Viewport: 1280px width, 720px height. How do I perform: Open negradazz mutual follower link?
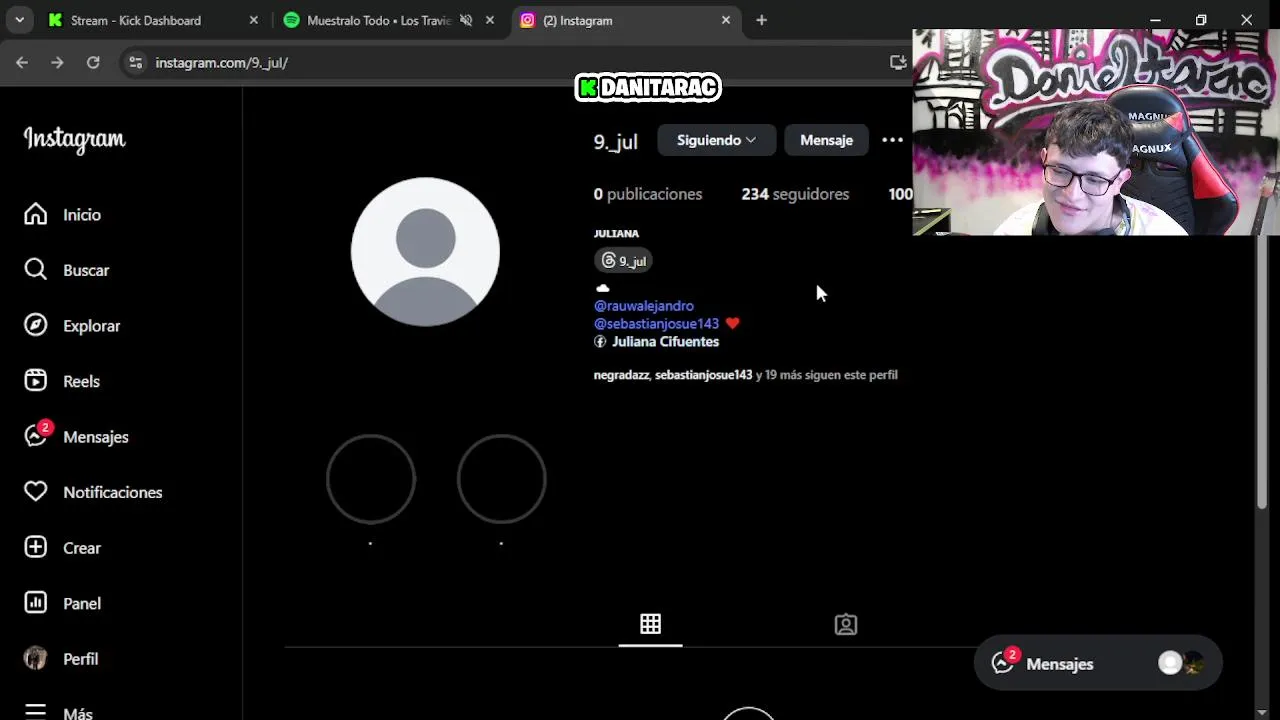click(x=621, y=375)
